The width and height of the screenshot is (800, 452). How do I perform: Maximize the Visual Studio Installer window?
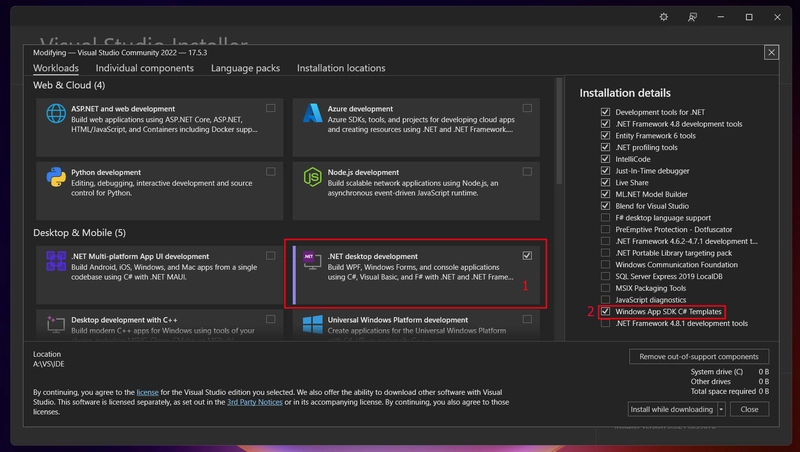click(x=749, y=17)
